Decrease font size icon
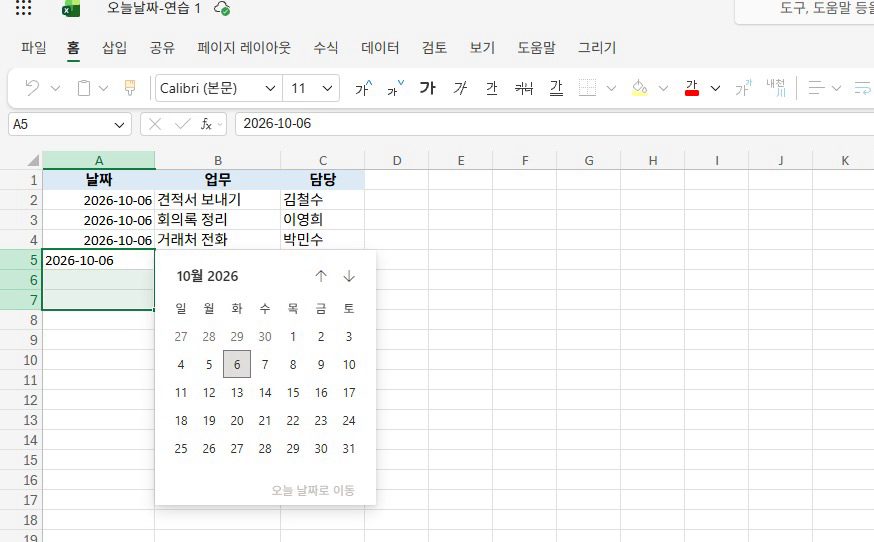The height and width of the screenshot is (542, 874). (x=395, y=88)
